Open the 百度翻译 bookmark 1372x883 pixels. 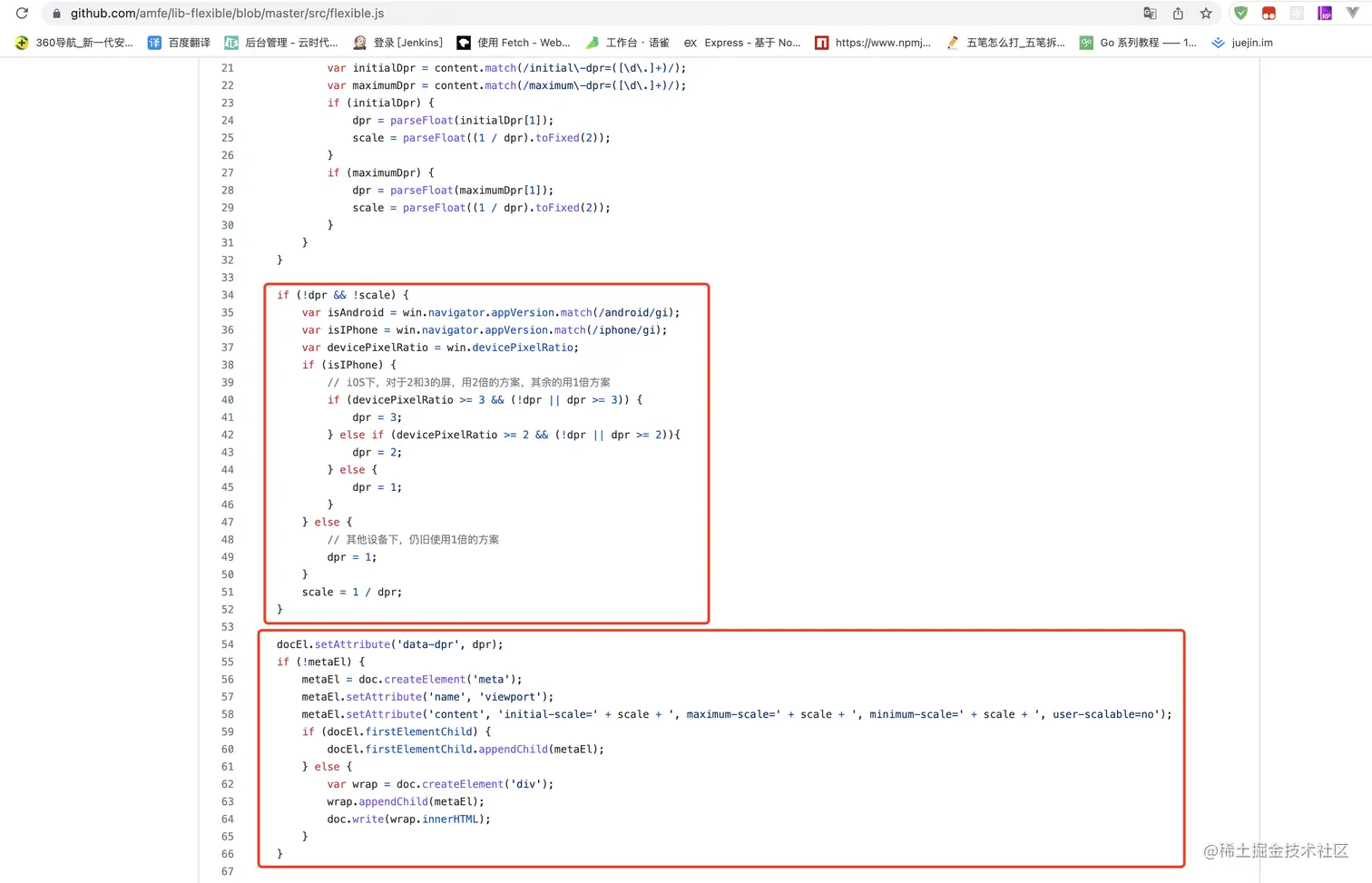pyautogui.click(x=179, y=43)
